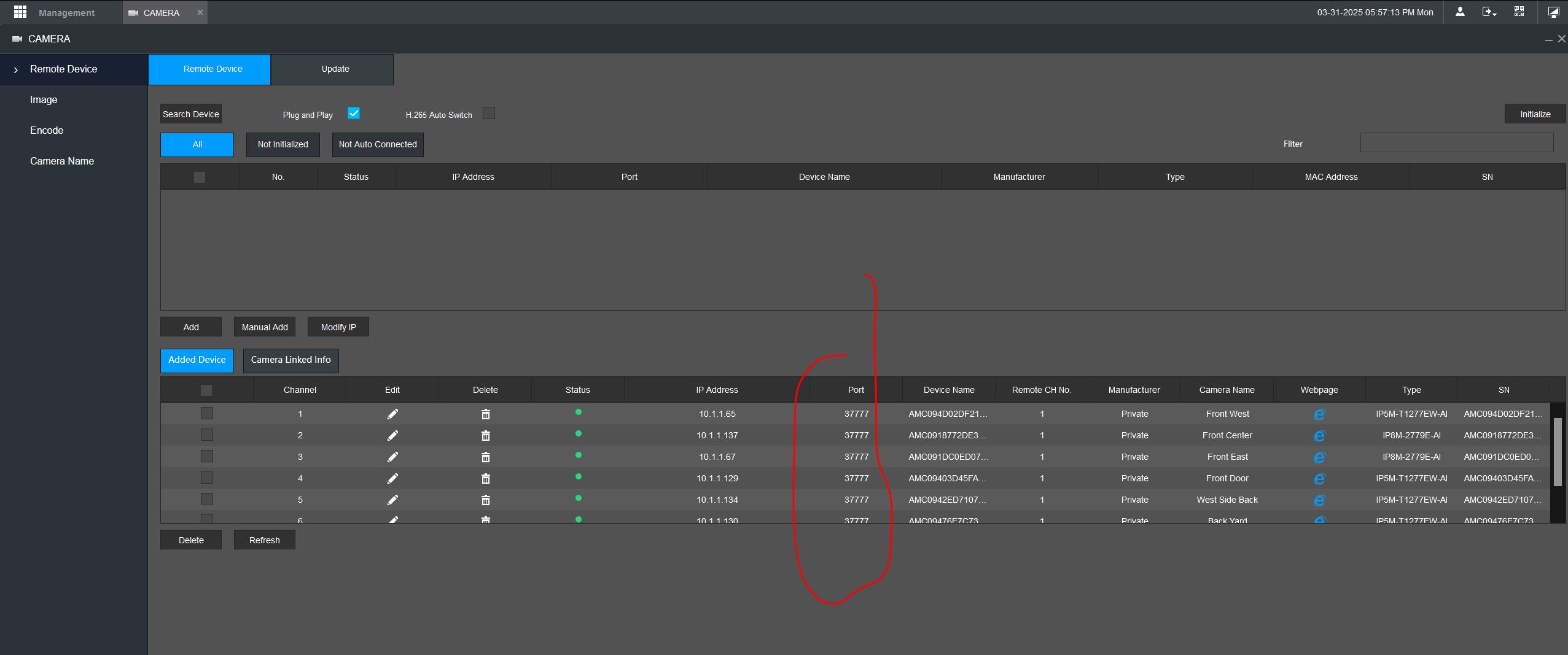Click the Initialize button
Viewport: 1568px width, 655px height.
pyautogui.click(x=1535, y=114)
